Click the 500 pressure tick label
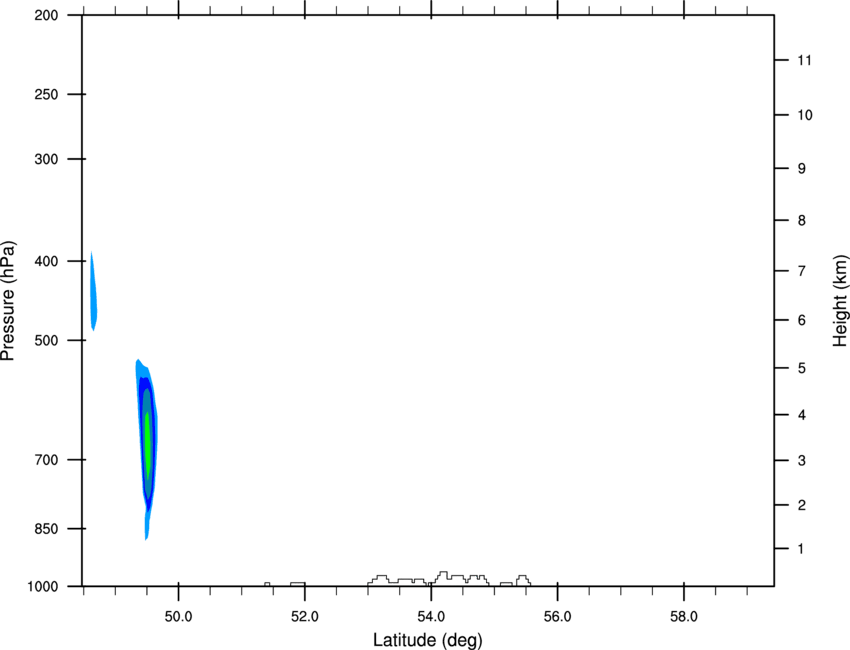 (x=46, y=340)
